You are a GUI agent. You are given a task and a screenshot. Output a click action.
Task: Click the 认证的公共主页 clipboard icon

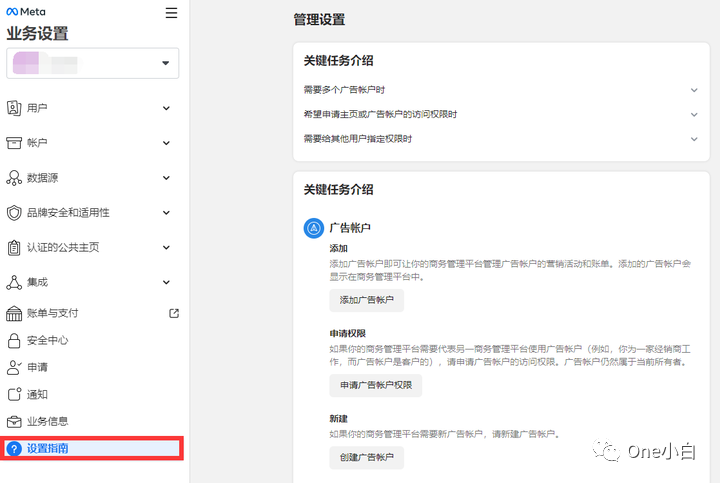(x=14, y=247)
